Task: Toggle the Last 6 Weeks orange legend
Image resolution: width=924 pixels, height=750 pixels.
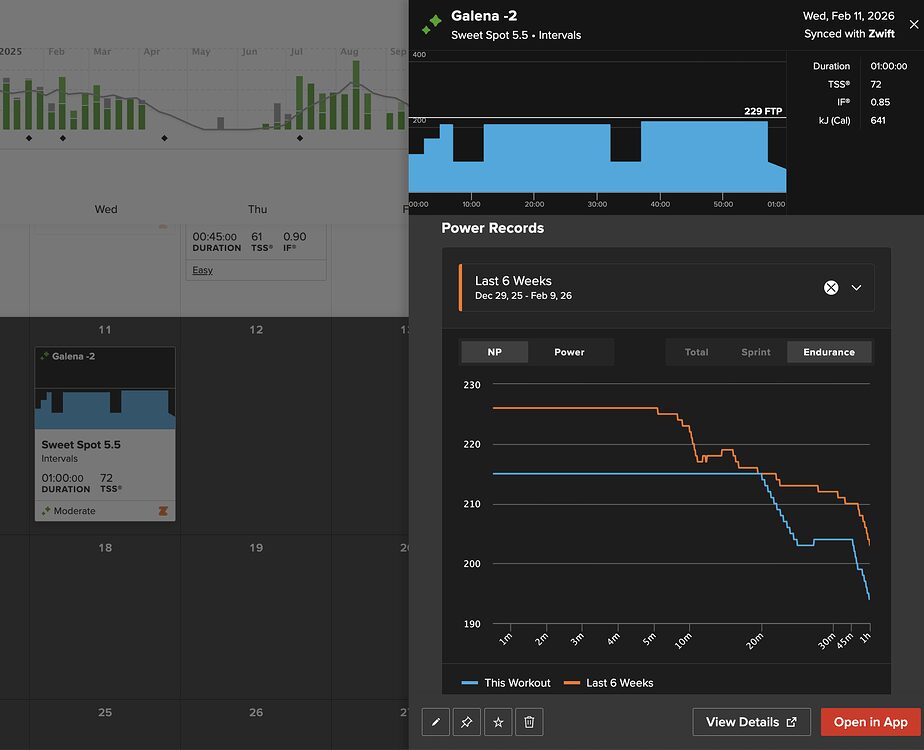Action: coord(609,683)
